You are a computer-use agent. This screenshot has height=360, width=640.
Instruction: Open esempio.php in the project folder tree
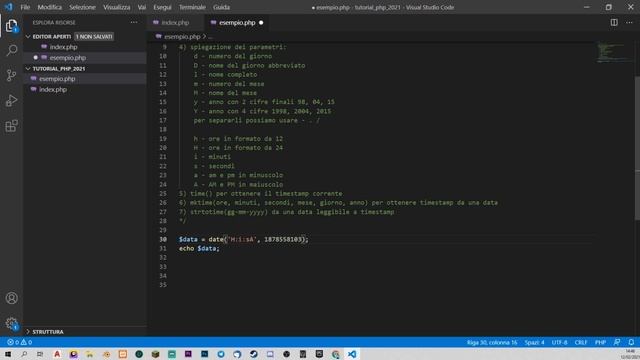point(57,79)
